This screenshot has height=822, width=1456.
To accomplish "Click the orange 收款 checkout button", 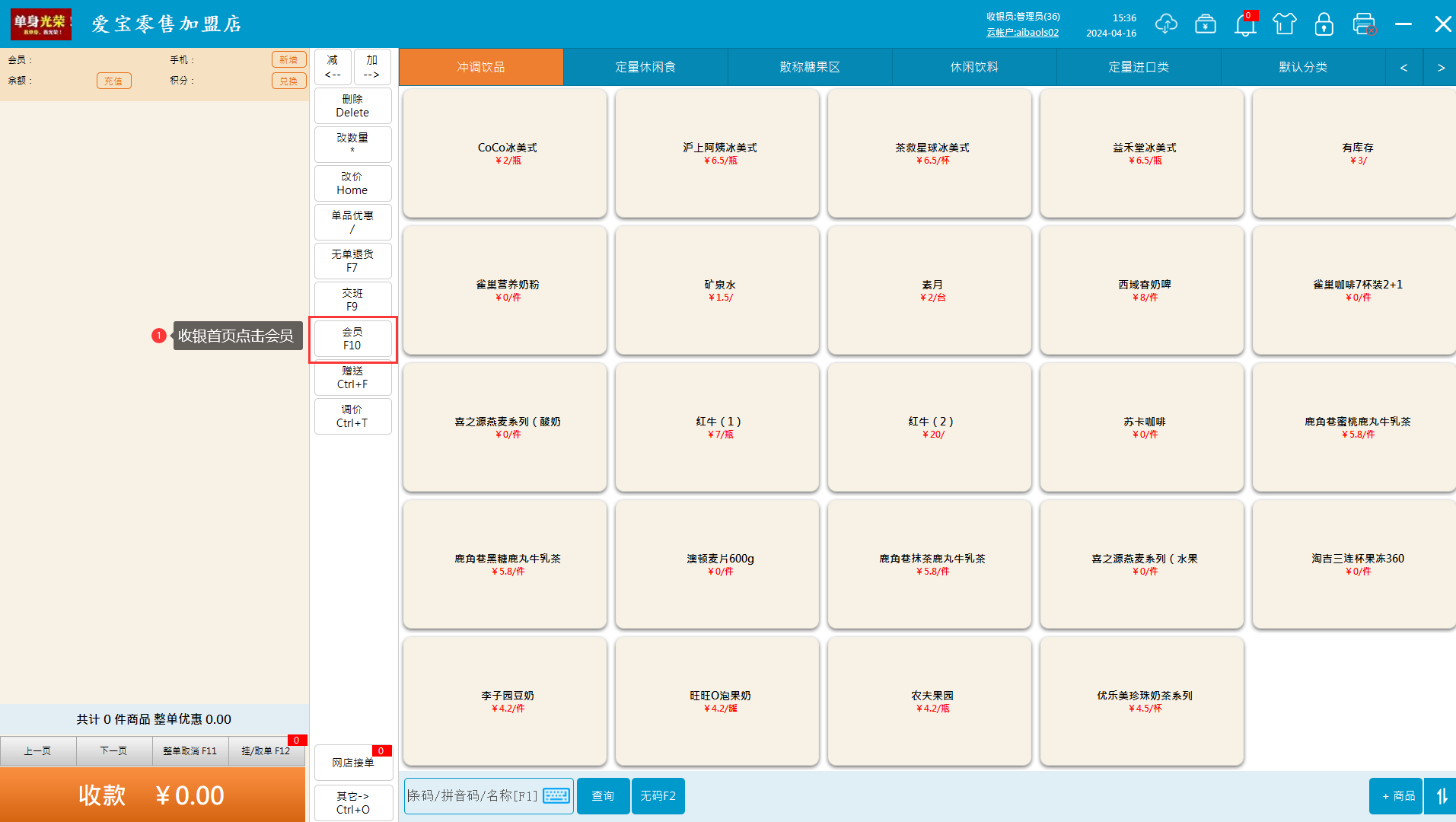I will tap(152, 795).
